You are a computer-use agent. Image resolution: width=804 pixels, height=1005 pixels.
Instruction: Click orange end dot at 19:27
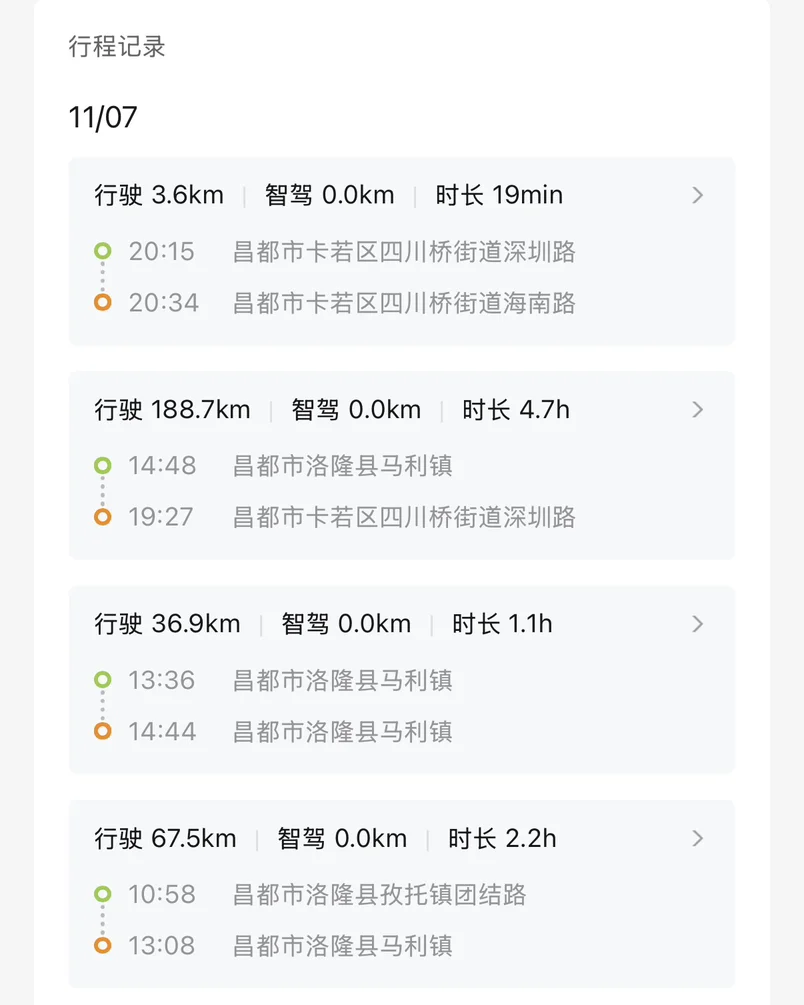click(x=102, y=517)
